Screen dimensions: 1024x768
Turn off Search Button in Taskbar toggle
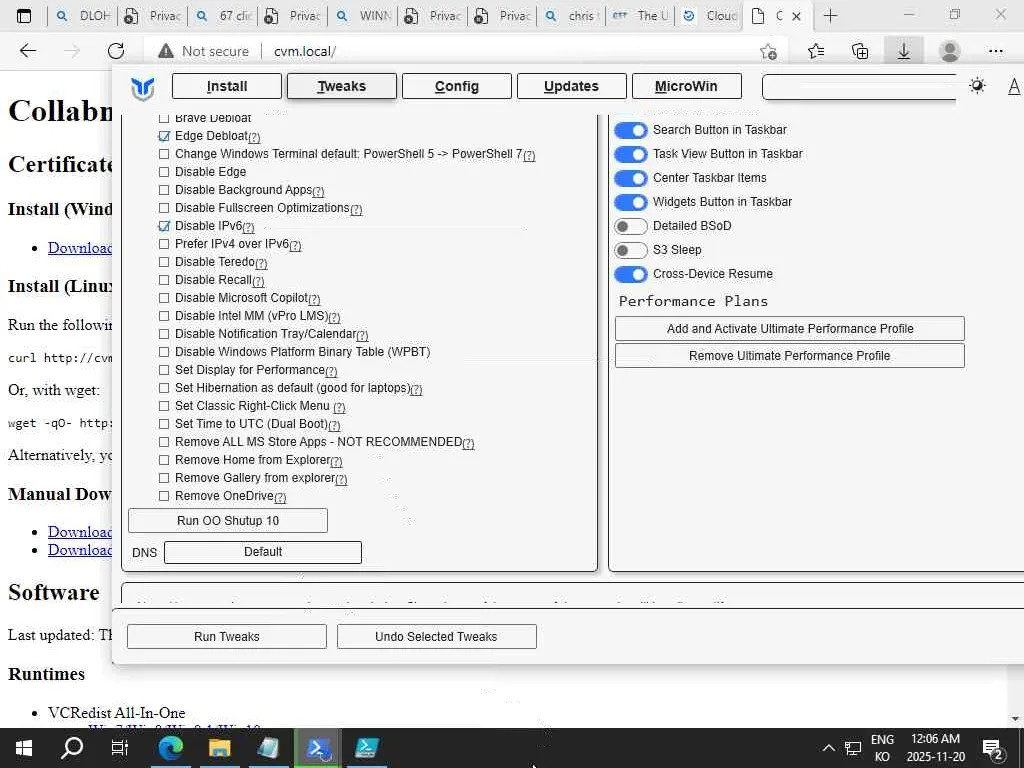click(x=631, y=130)
